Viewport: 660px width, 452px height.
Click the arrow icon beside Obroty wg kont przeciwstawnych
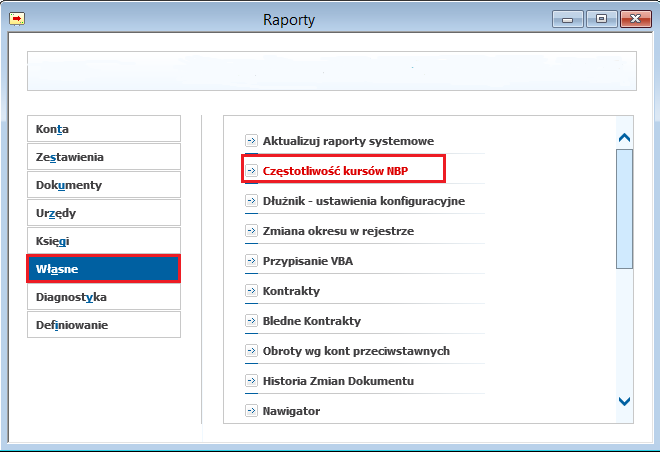pos(251,351)
